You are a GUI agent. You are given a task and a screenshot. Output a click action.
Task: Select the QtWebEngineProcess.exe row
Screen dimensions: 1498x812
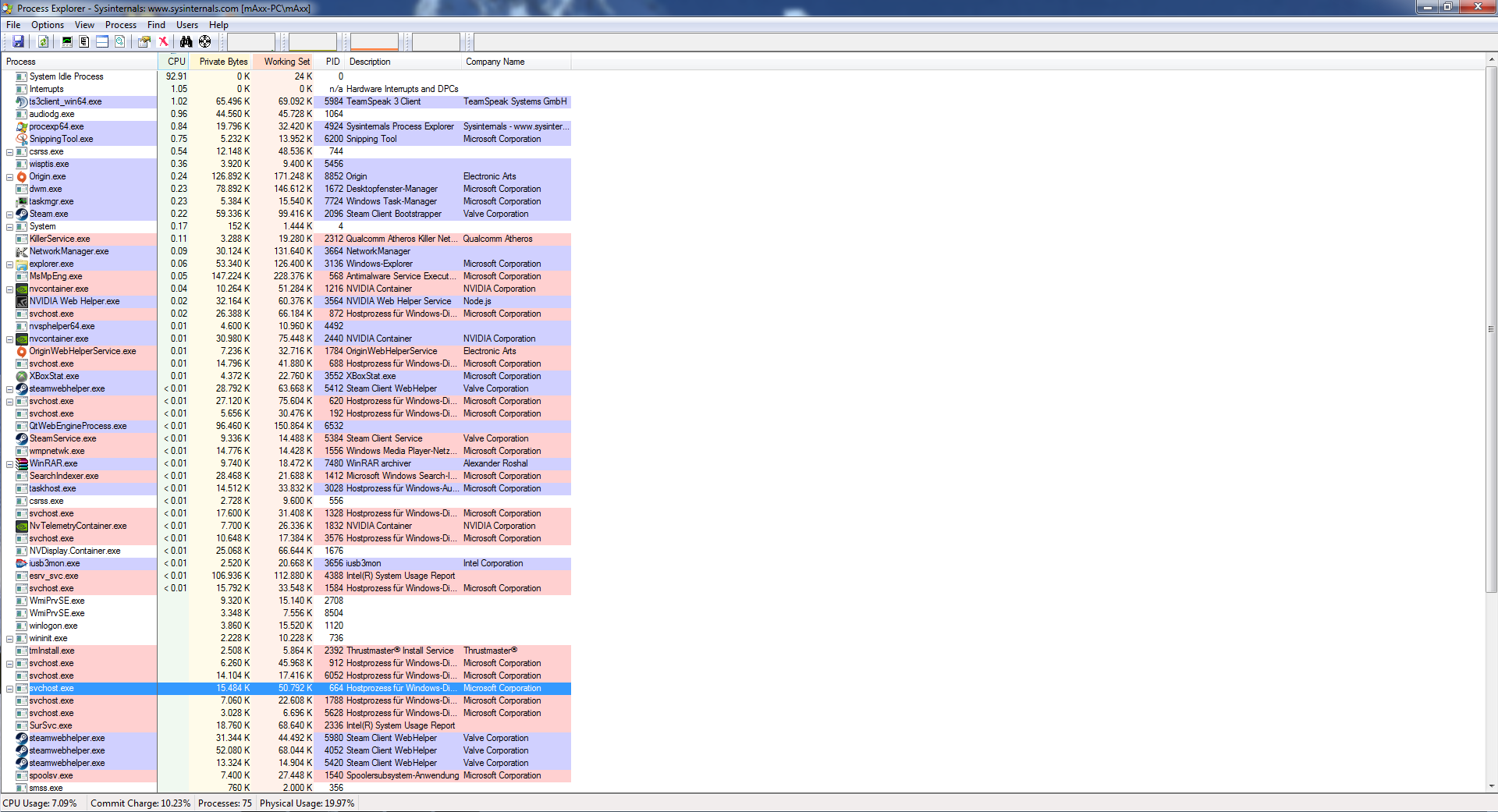286,426
